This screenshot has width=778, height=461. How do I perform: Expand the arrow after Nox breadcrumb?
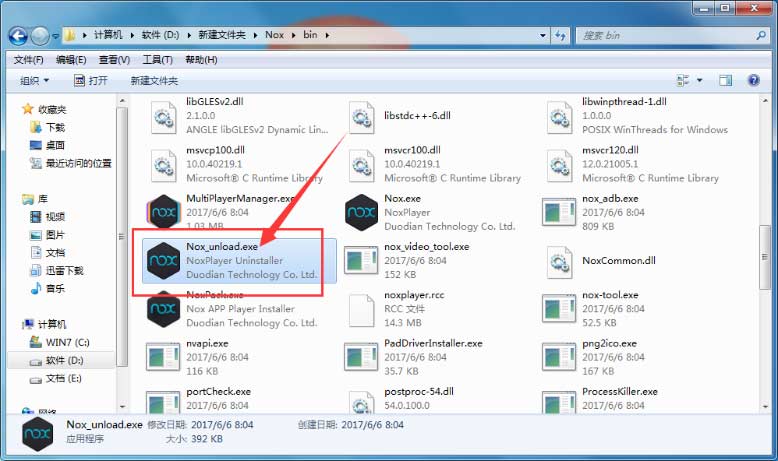pyautogui.click(x=293, y=35)
